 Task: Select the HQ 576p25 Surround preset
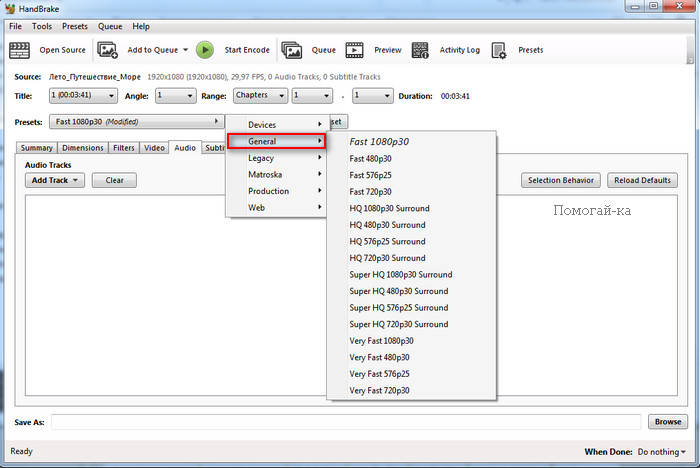tap(411, 241)
